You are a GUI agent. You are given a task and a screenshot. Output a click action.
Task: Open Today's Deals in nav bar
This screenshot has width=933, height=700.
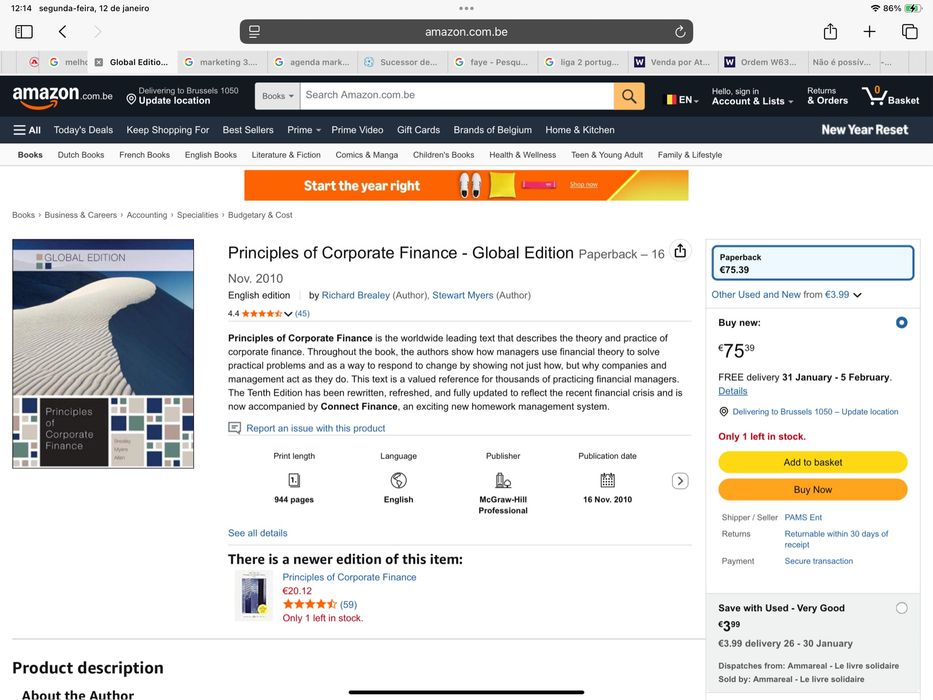pyautogui.click(x=83, y=130)
